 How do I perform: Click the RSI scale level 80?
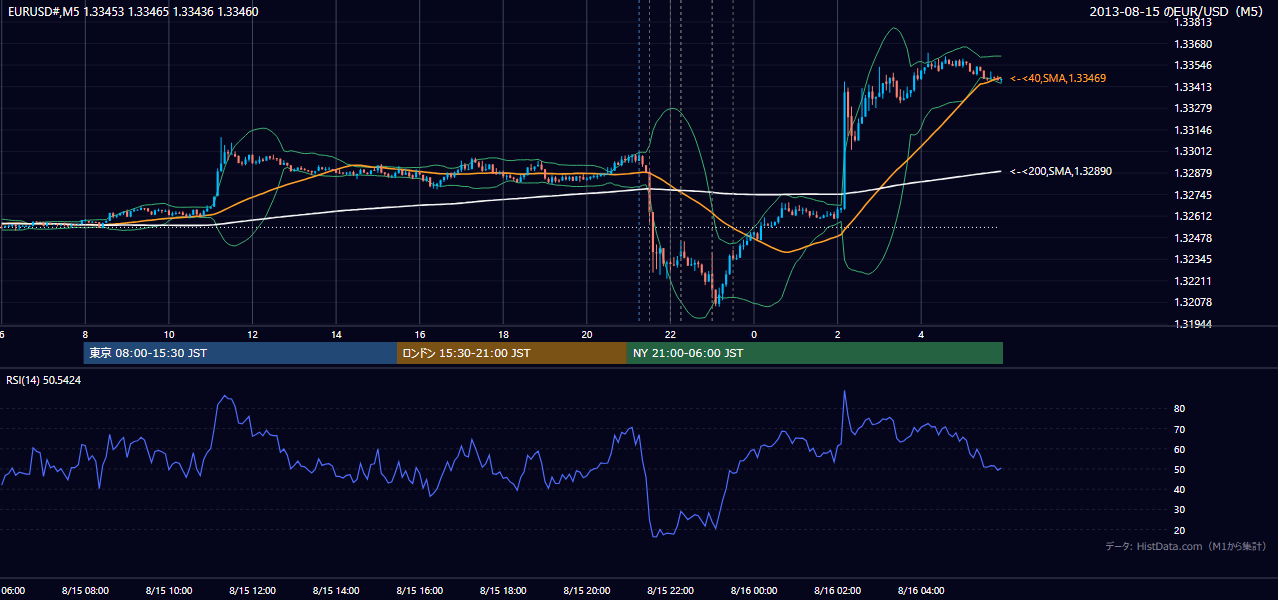click(1180, 409)
